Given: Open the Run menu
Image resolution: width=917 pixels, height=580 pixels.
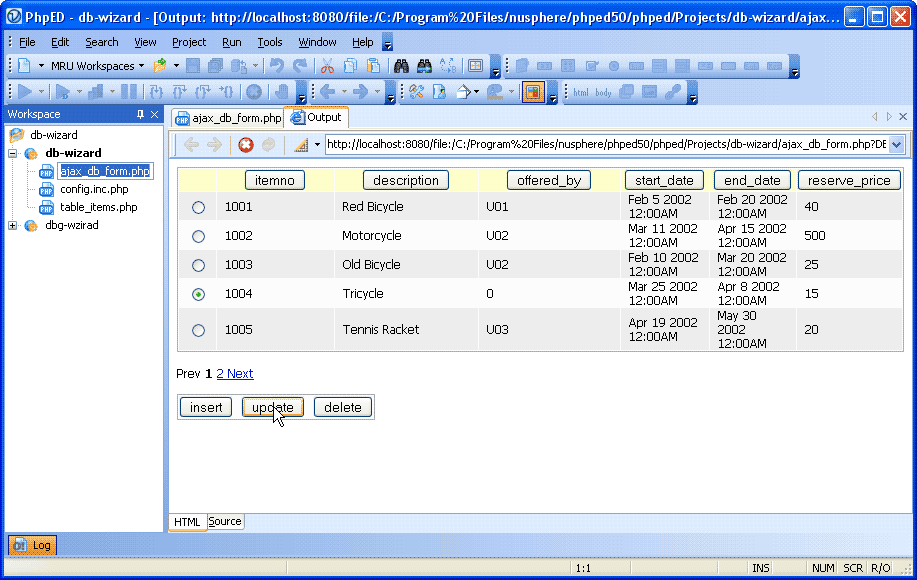Looking at the screenshot, I should tap(231, 42).
